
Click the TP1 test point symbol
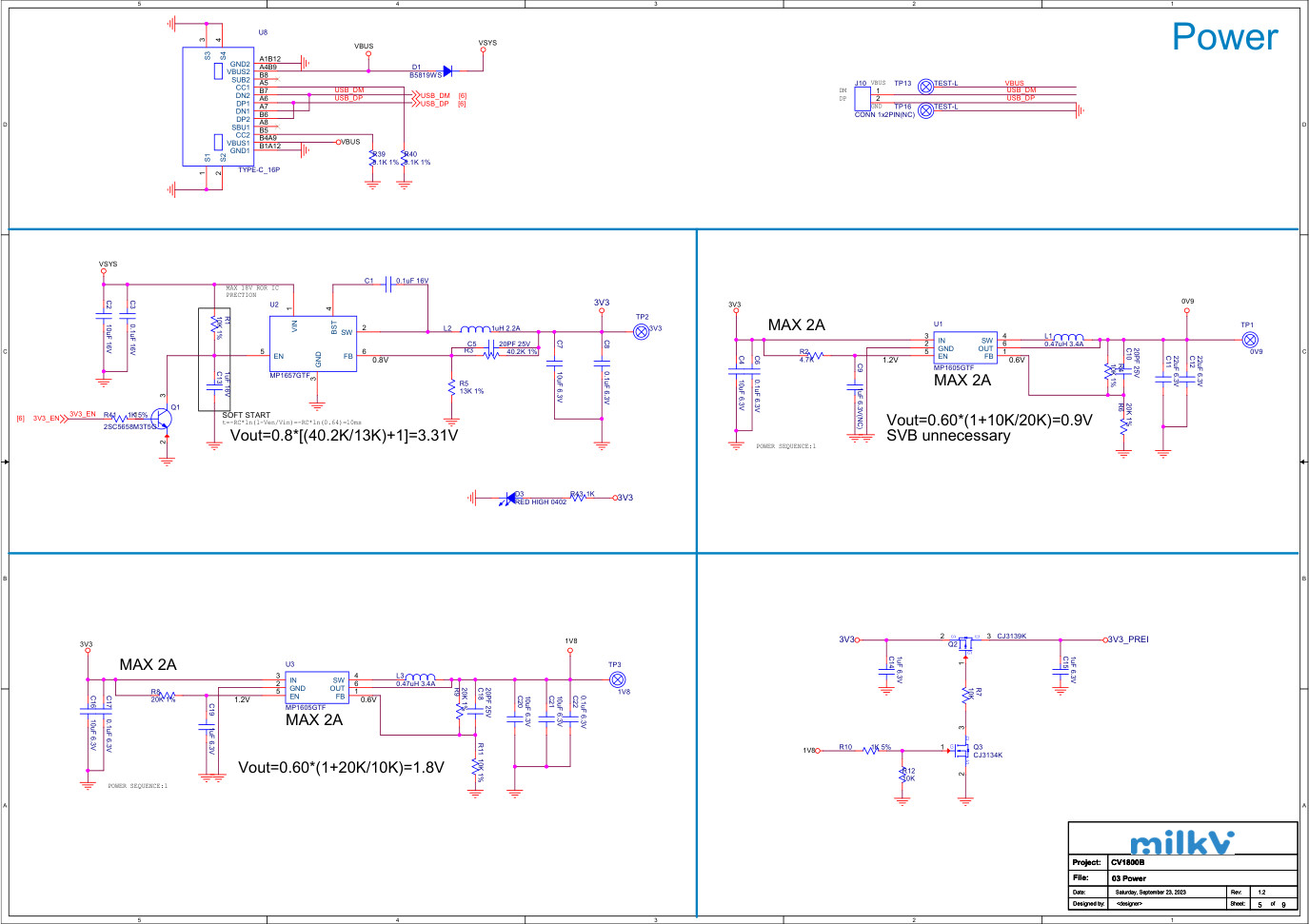(x=1250, y=340)
